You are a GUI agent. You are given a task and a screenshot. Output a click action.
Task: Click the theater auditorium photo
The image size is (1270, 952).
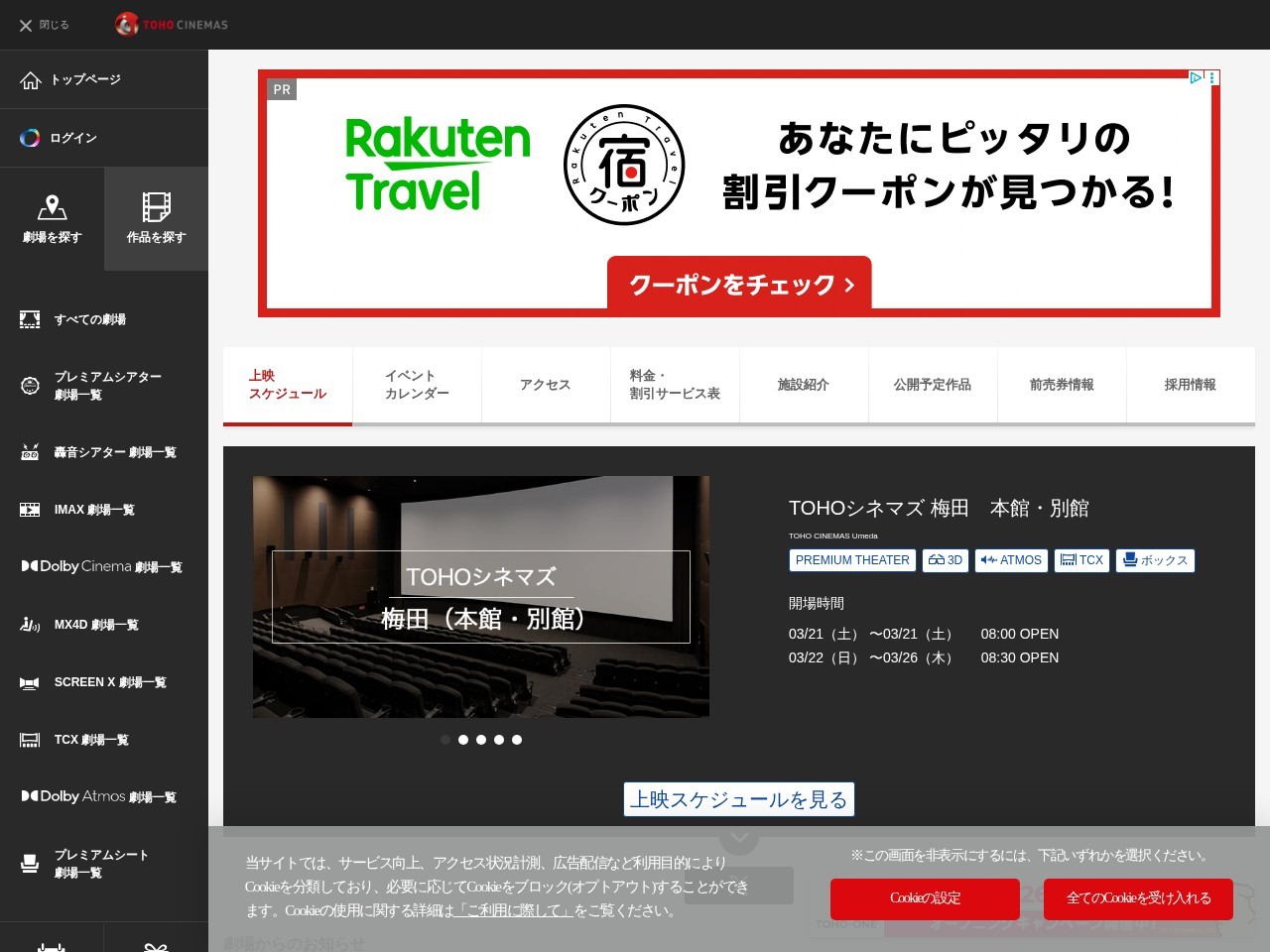[x=481, y=596]
